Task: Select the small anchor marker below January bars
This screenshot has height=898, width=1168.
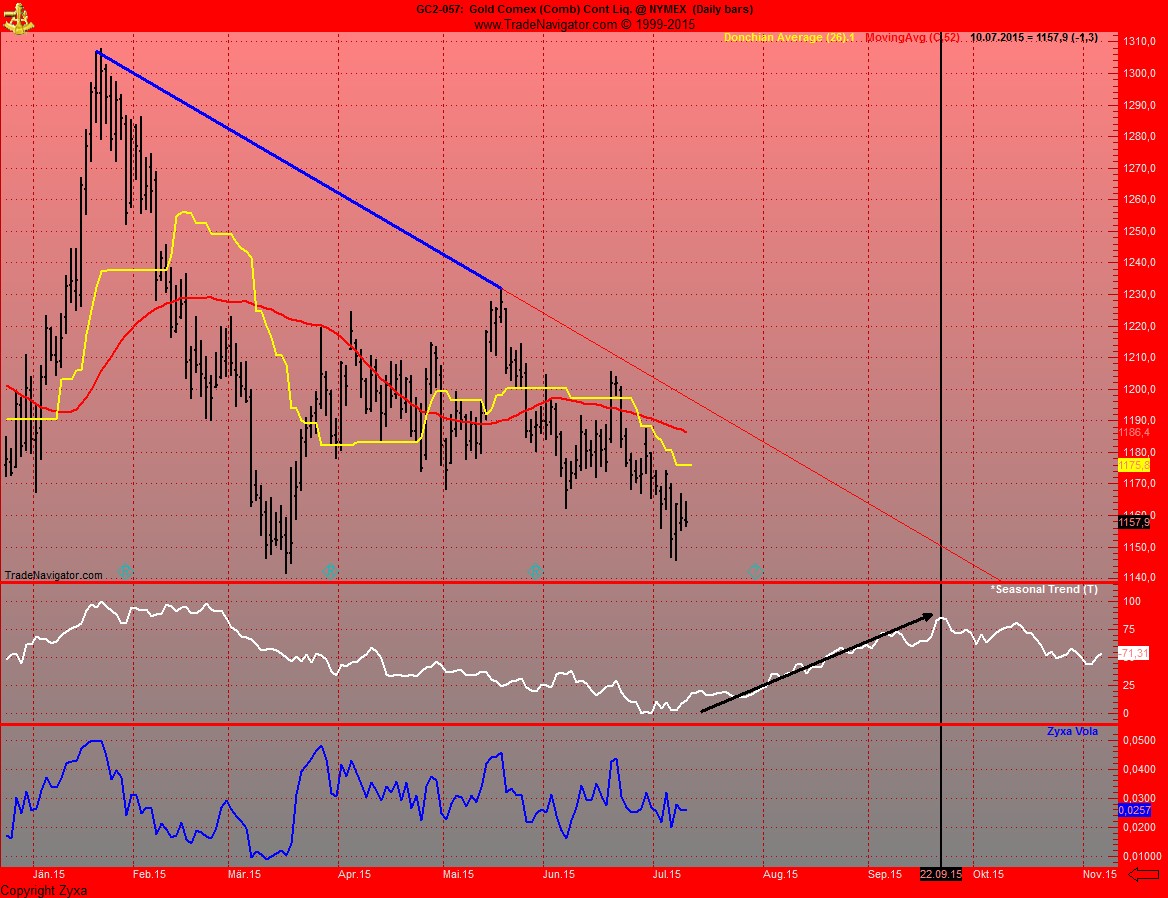Action: 124,572
